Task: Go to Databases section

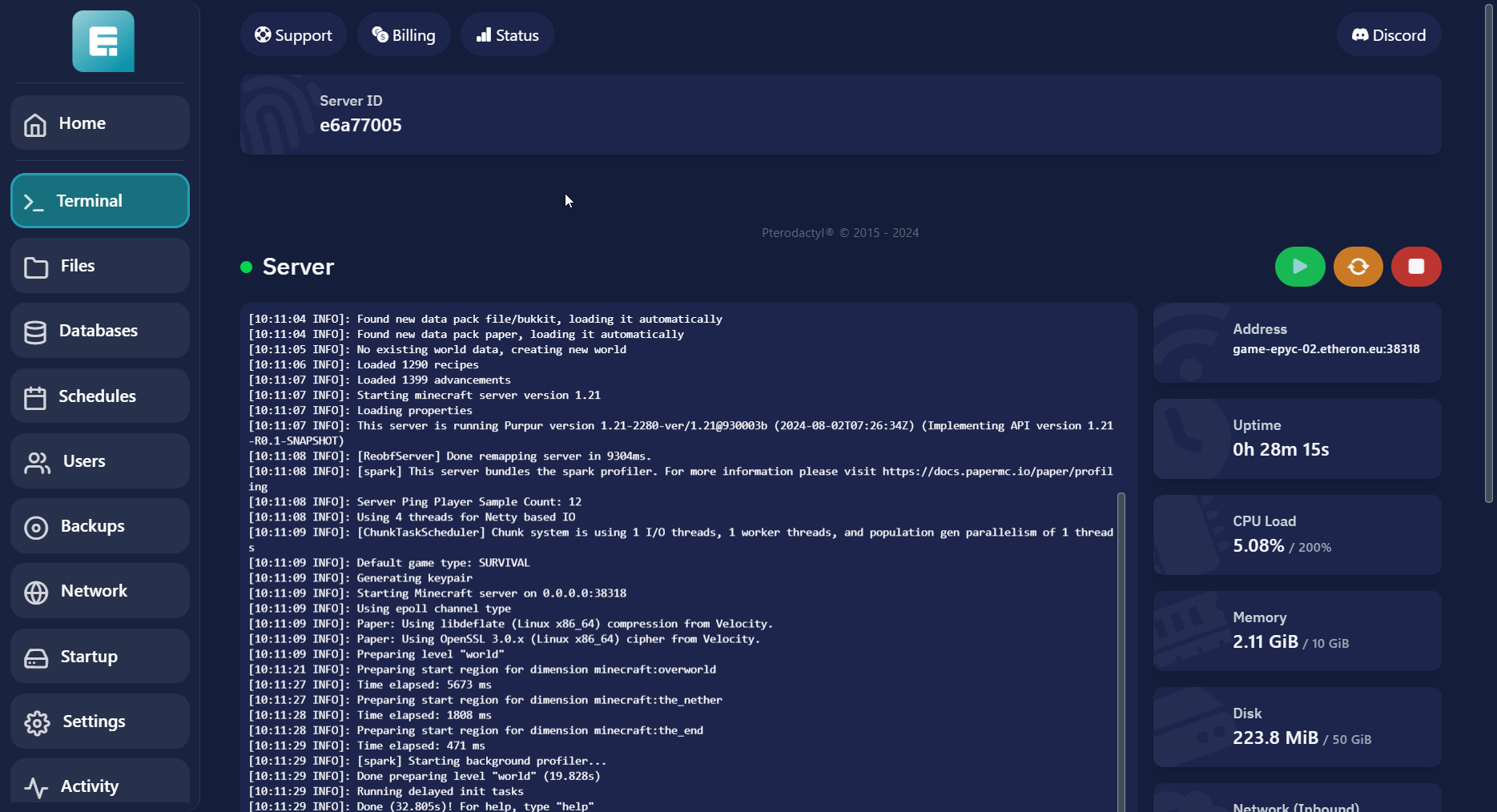Action: (100, 331)
